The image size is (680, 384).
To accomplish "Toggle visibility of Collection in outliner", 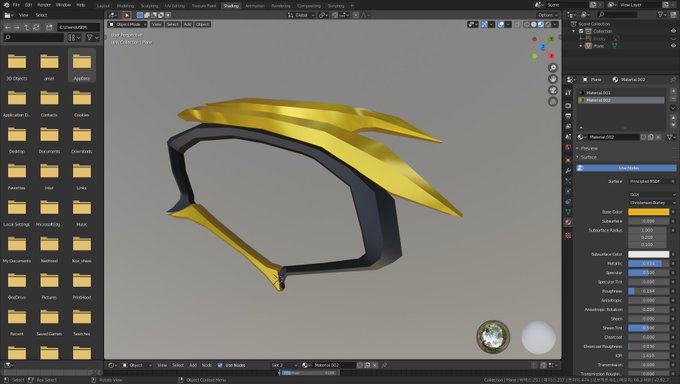I will (673, 31).
